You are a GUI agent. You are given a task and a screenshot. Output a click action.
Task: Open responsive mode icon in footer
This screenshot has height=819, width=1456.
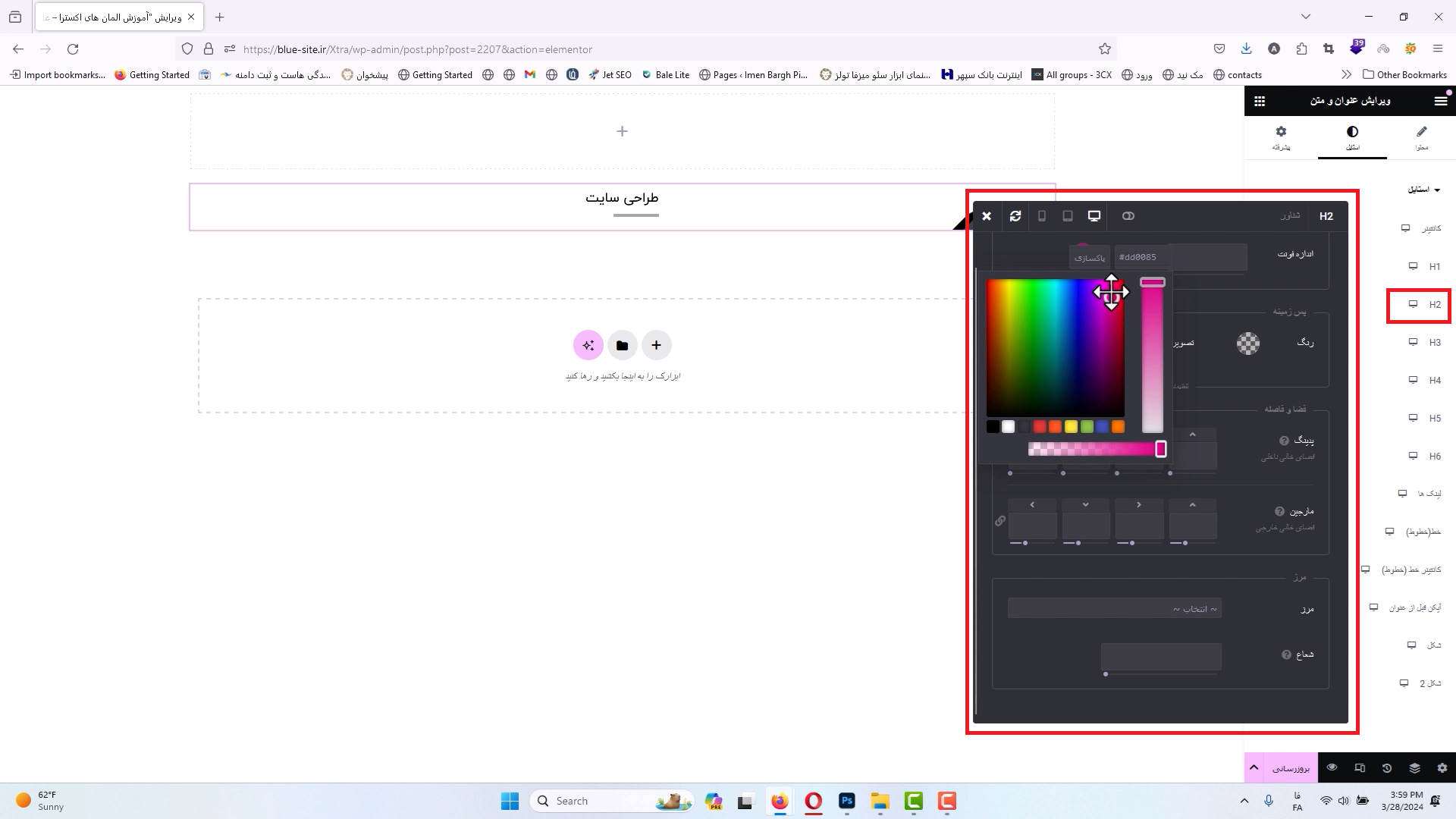(x=1360, y=768)
